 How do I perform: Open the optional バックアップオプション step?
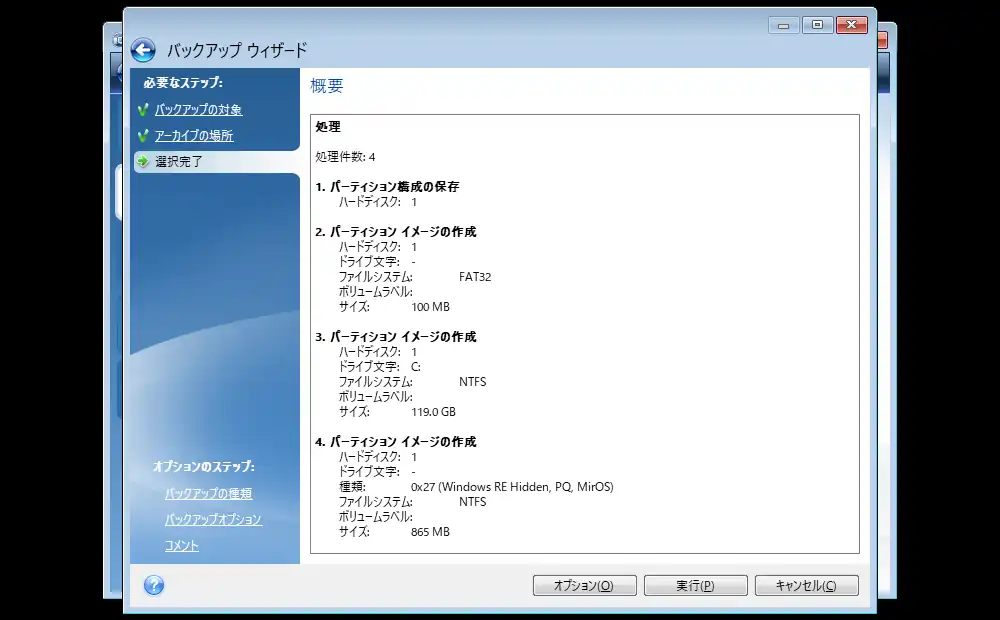click(213, 520)
